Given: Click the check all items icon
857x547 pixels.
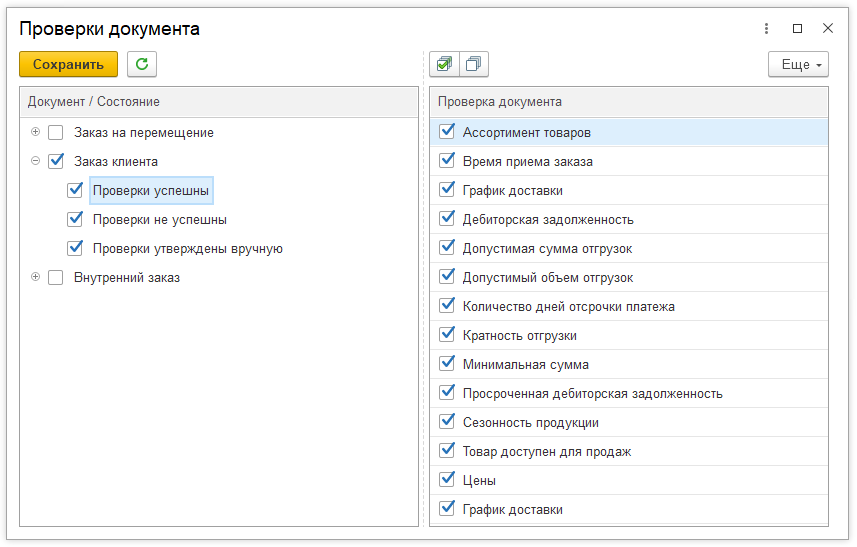Looking at the screenshot, I should tap(444, 64).
